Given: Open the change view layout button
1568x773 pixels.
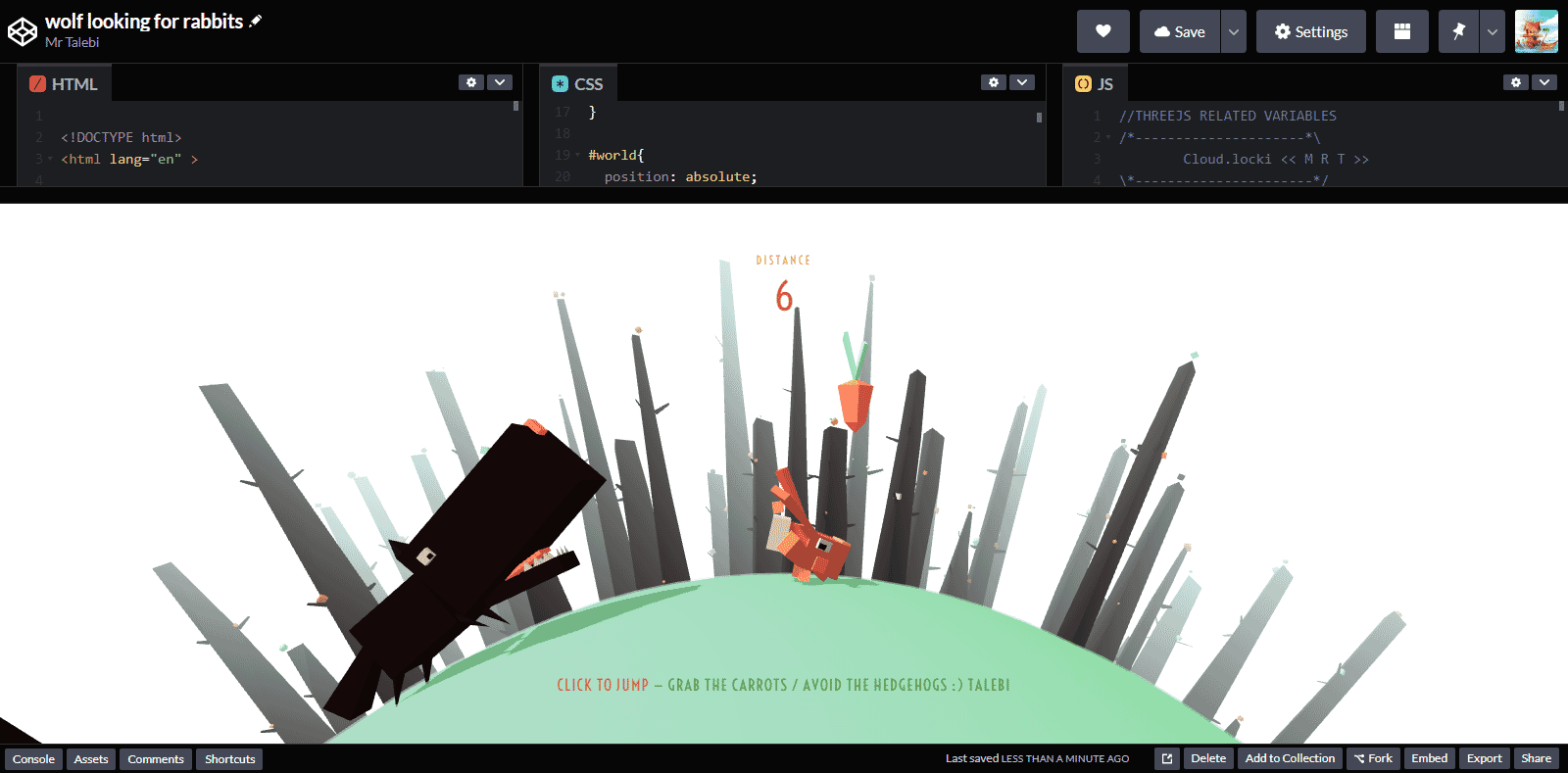Looking at the screenshot, I should 1401,31.
